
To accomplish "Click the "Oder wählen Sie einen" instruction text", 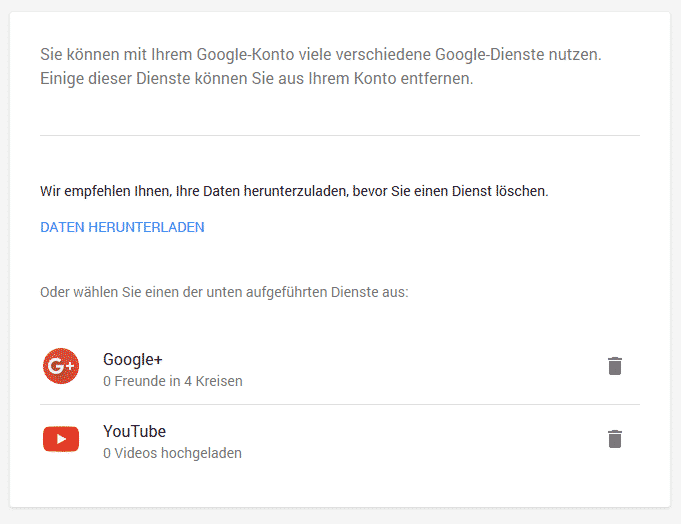I will [x=224, y=292].
